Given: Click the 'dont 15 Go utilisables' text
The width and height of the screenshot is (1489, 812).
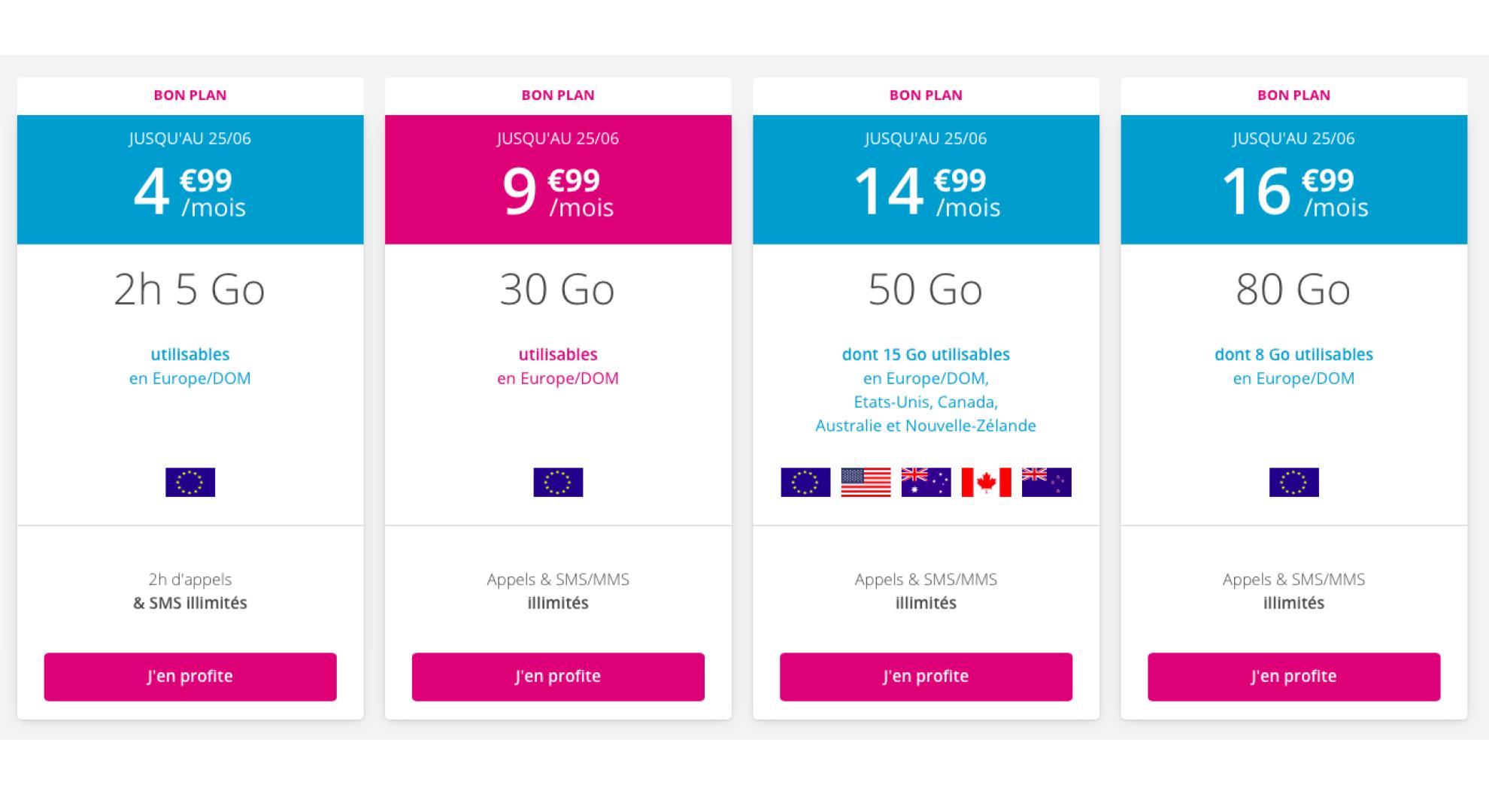Looking at the screenshot, I should pos(926,354).
